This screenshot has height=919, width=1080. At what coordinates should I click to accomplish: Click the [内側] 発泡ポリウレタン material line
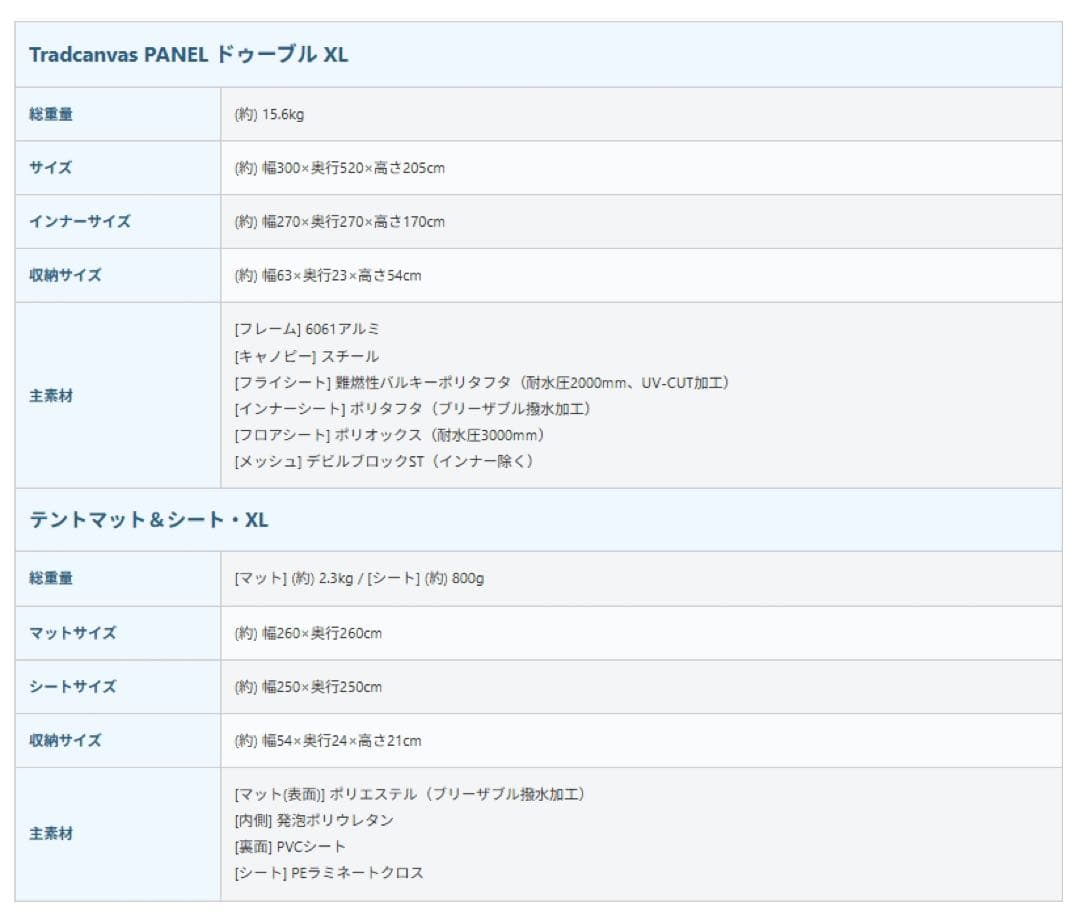(x=314, y=820)
